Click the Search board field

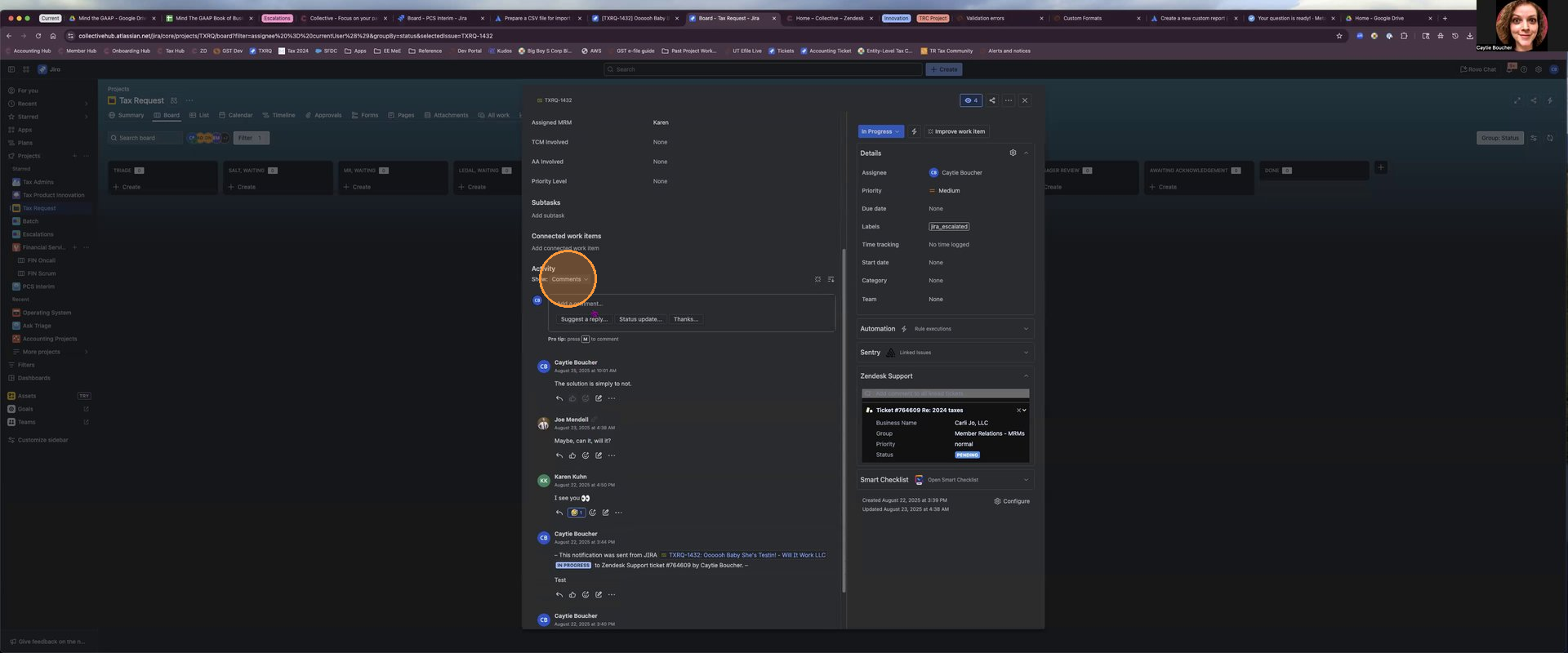tap(145, 138)
